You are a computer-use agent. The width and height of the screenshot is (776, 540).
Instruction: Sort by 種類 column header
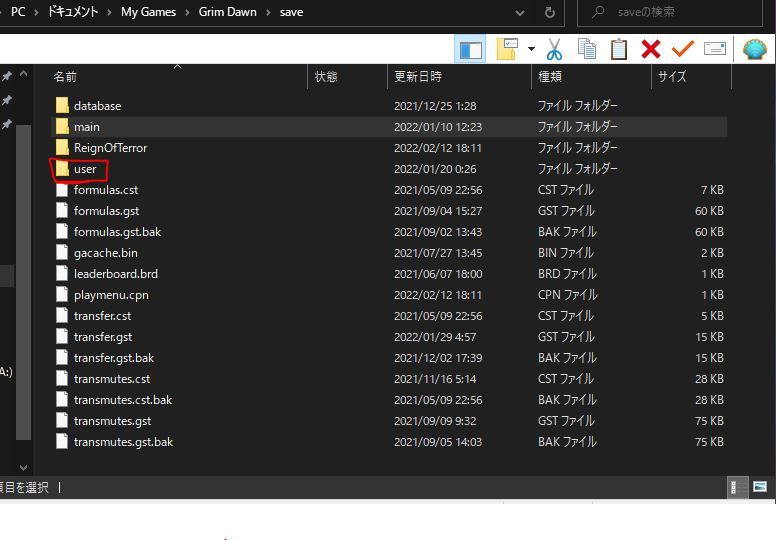pyautogui.click(x=549, y=77)
